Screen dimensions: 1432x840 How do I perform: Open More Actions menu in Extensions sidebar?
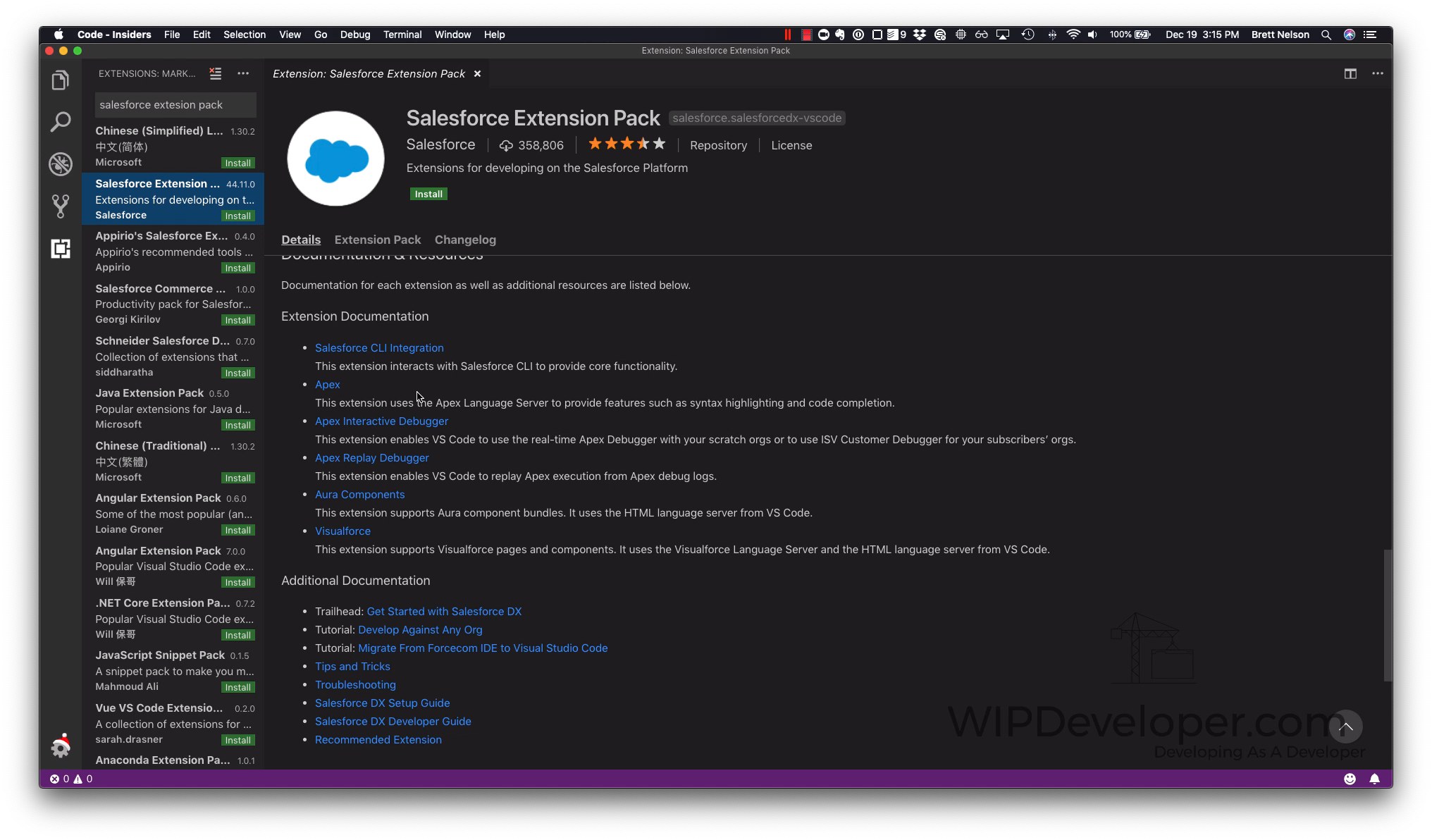243,73
